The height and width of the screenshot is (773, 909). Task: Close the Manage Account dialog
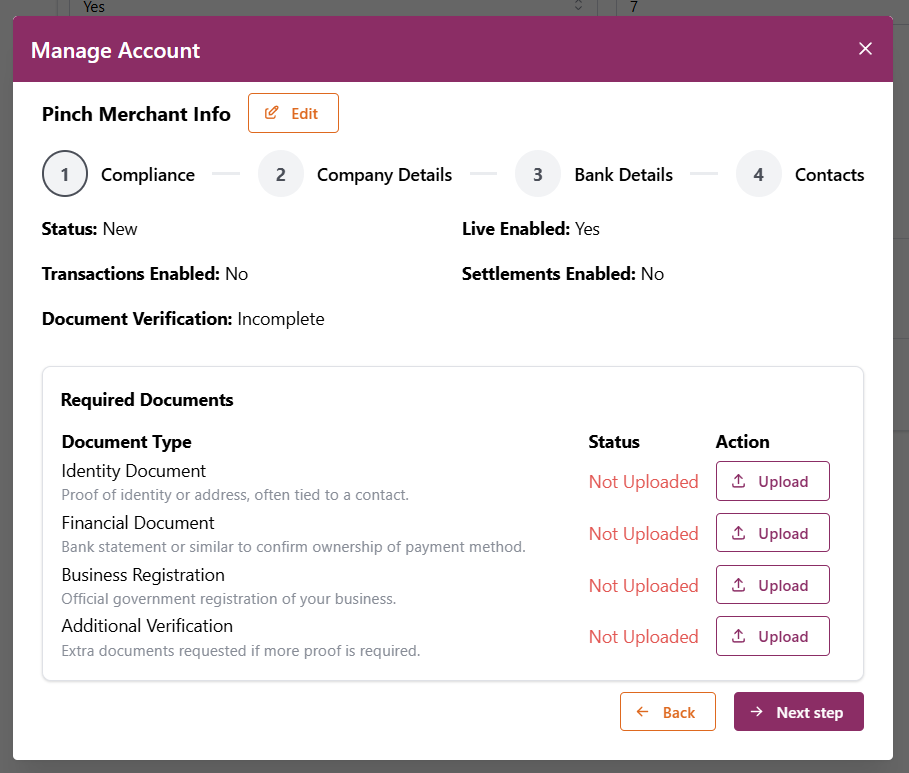click(x=865, y=49)
